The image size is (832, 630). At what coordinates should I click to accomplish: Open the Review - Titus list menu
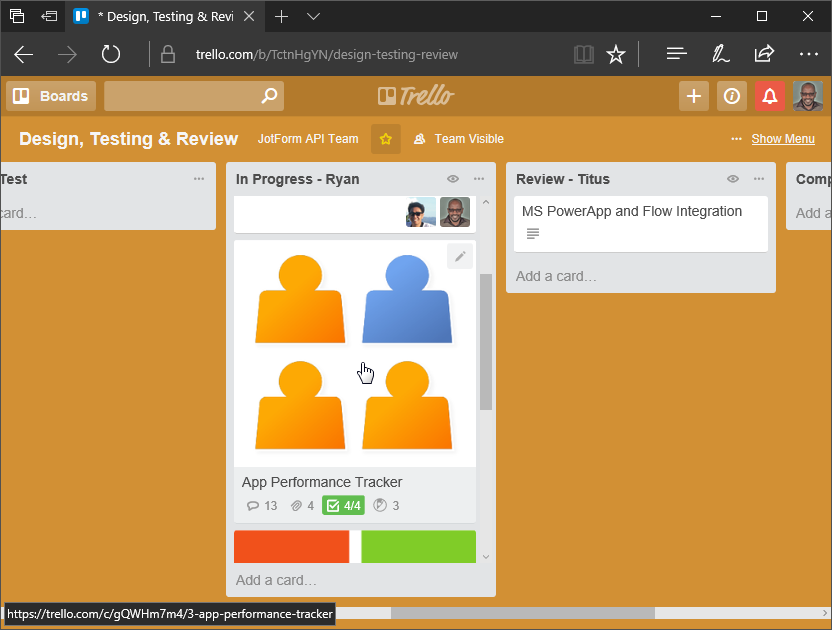[x=758, y=179]
